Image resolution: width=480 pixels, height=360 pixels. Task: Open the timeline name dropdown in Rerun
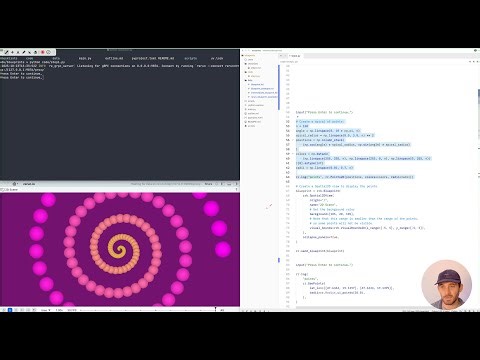coord(46,310)
